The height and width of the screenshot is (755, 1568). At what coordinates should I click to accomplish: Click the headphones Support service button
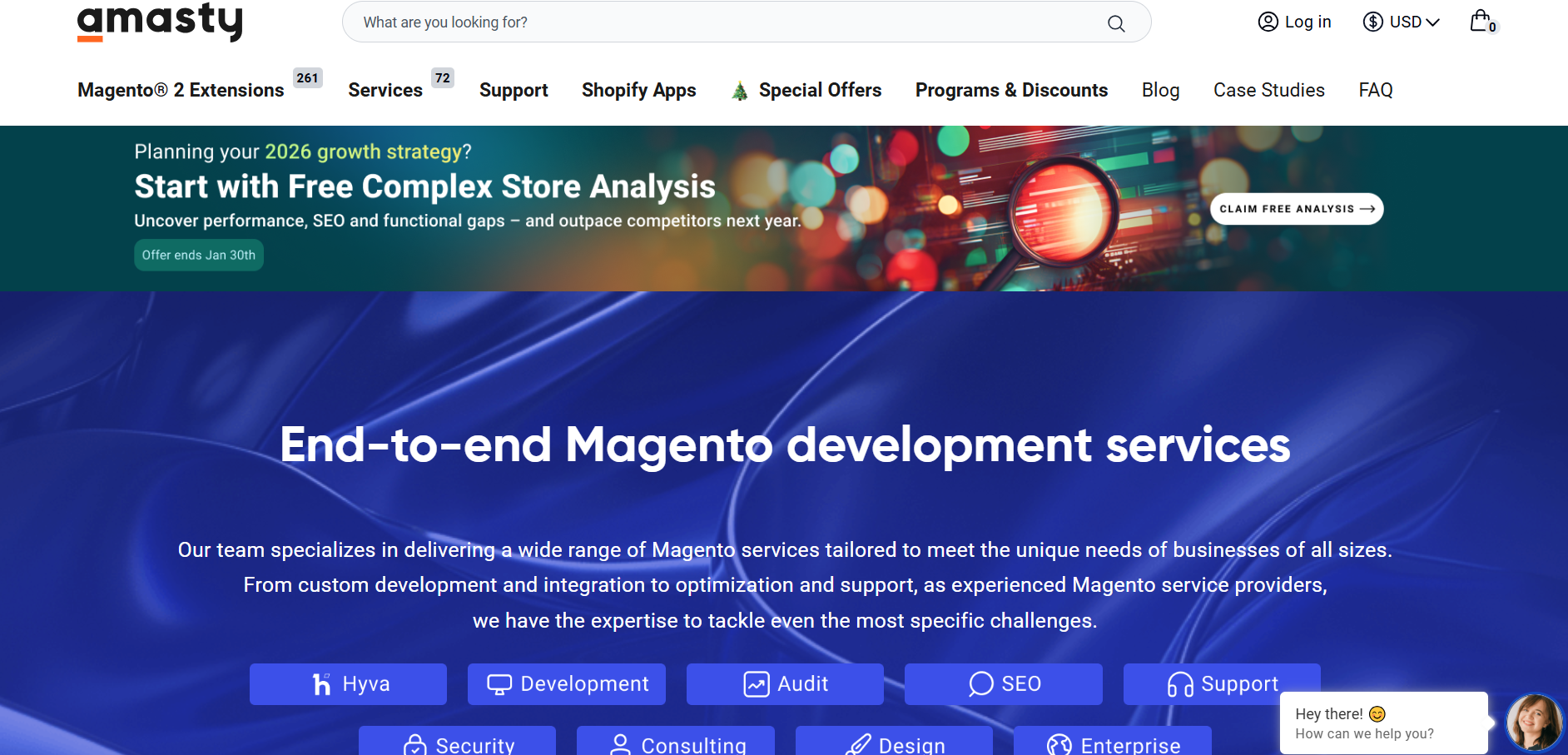[1222, 684]
